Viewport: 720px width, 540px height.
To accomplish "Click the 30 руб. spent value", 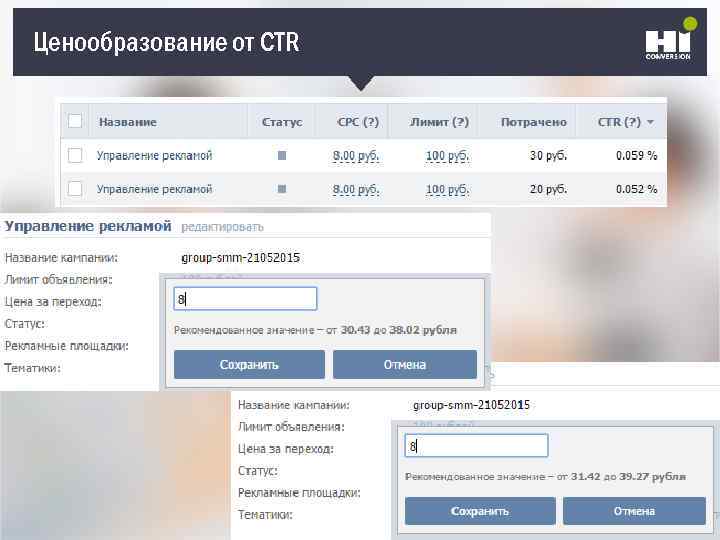I will point(548,156).
